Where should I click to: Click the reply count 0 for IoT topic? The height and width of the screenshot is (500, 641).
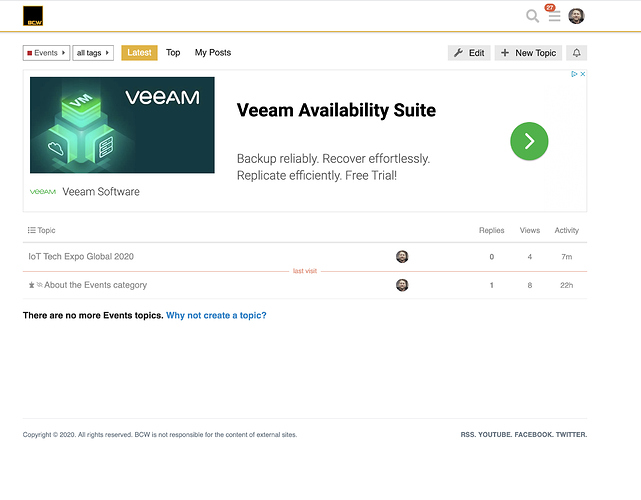(492, 257)
